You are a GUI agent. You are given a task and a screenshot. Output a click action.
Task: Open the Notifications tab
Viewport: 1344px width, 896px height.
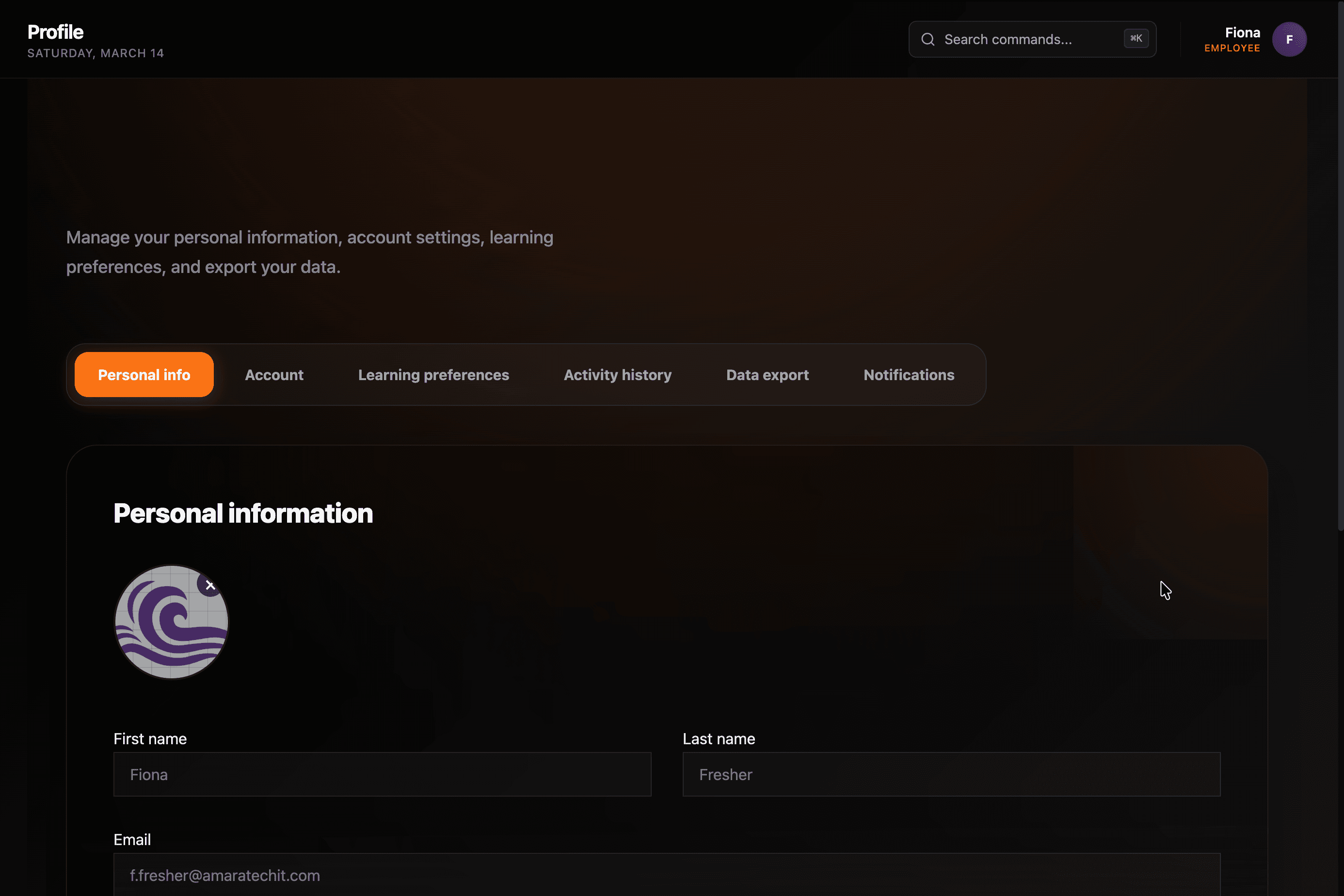[909, 375]
